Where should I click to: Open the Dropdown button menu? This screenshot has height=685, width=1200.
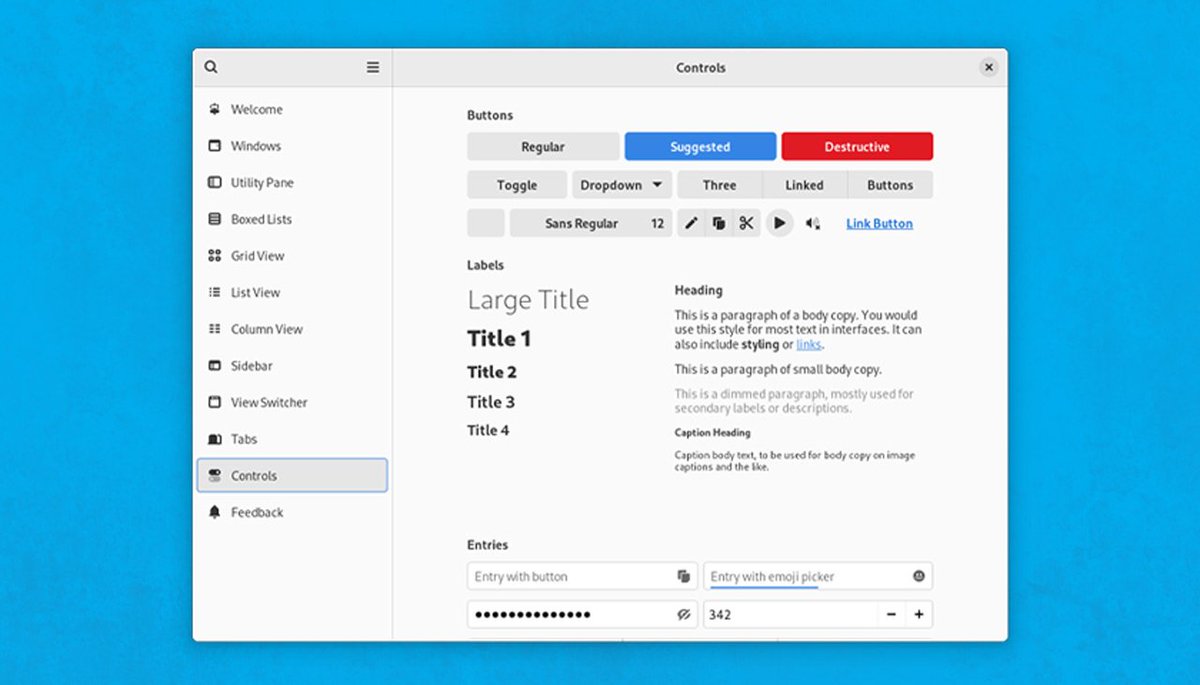click(x=620, y=184)
